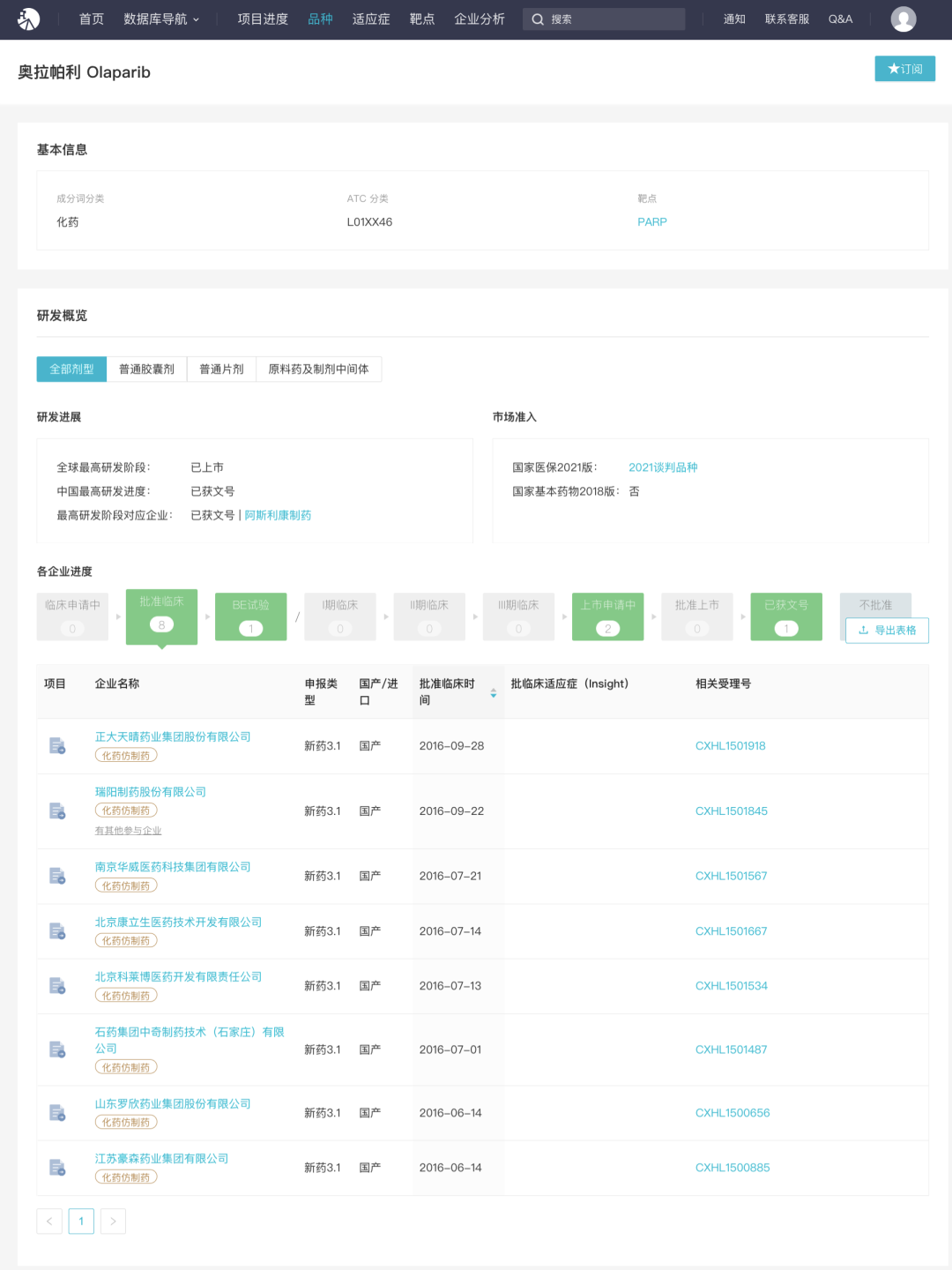Open 瑞阳制药股份有限公司 link
This screenshot has height=1270, width=952.
coord(151,792)
